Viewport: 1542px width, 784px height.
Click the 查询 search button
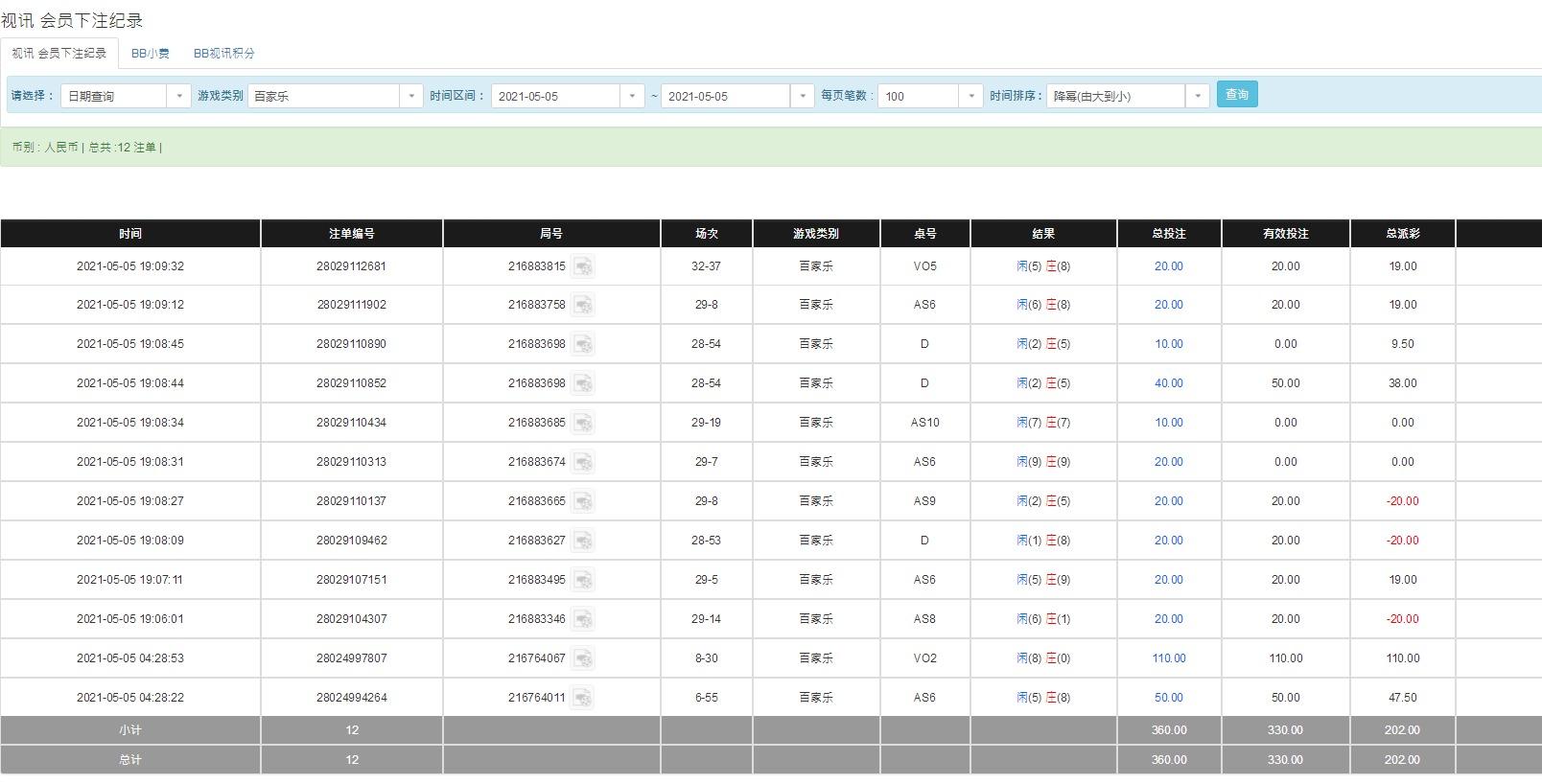point(1236,94)
